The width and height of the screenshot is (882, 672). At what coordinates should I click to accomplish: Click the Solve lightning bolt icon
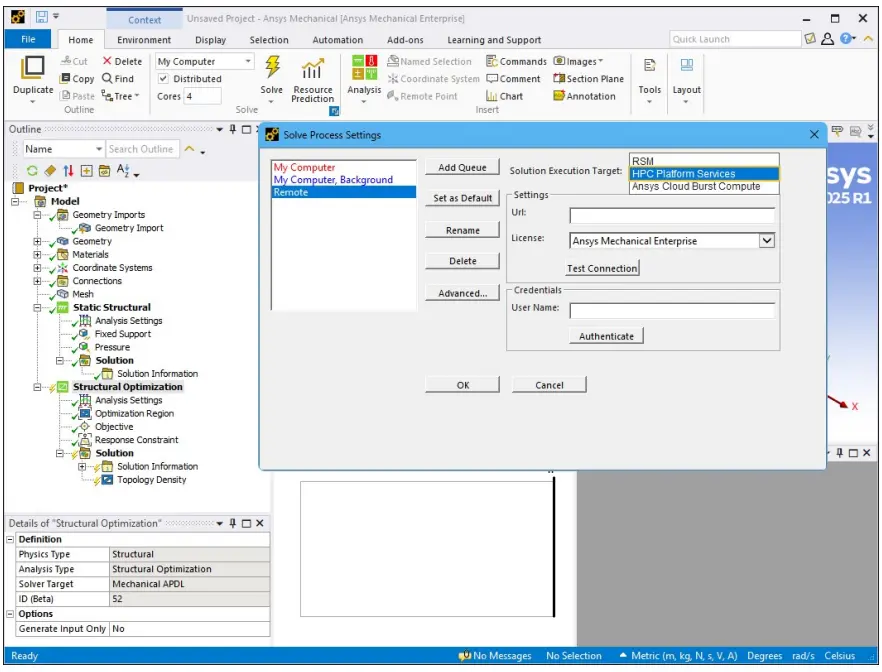point(273,67)
